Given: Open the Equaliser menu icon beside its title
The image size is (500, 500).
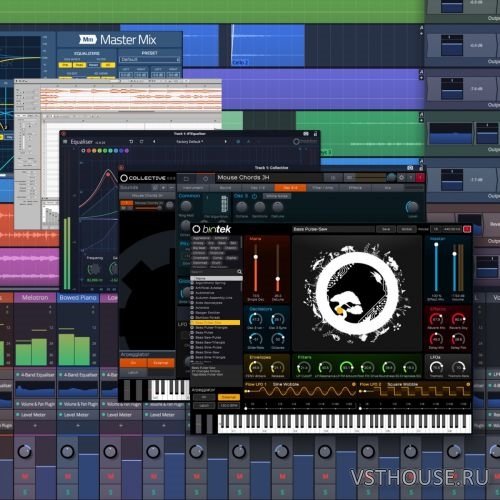Looking at the screenshot, I should point(65,142).
